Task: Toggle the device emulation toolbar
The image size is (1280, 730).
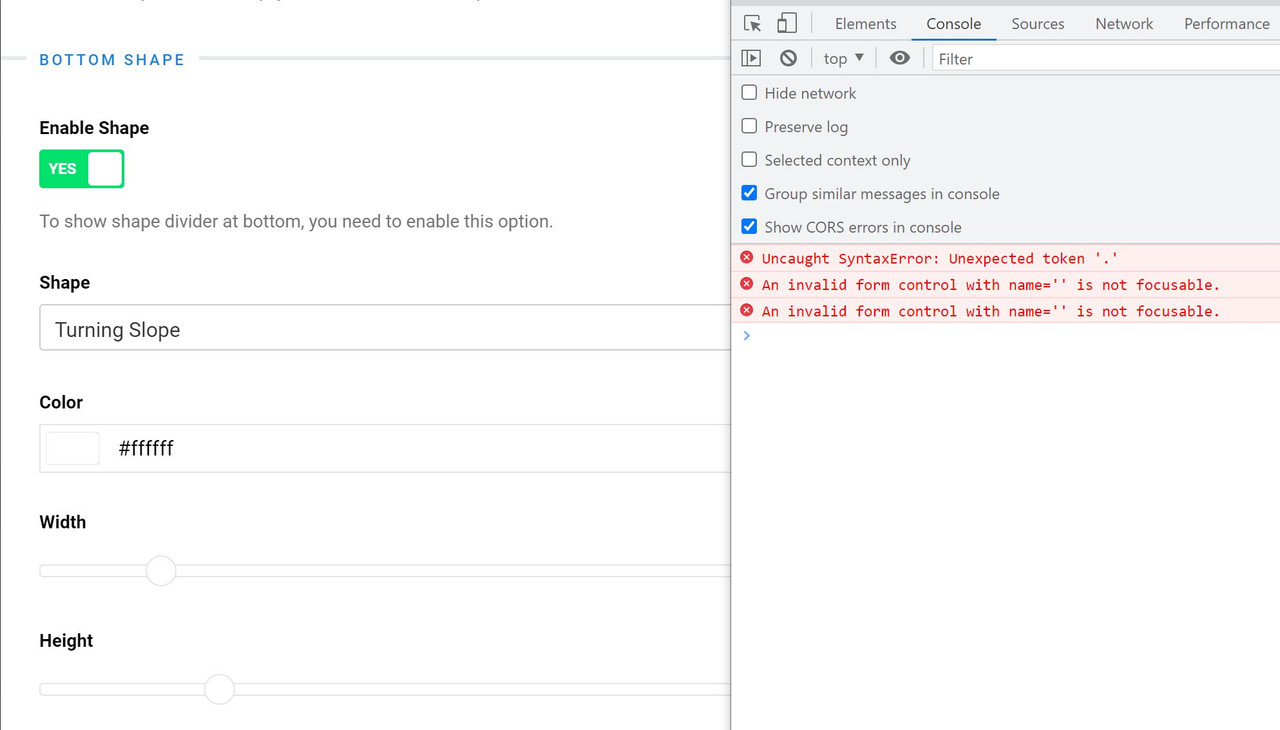Action: [x=786, y=22]
